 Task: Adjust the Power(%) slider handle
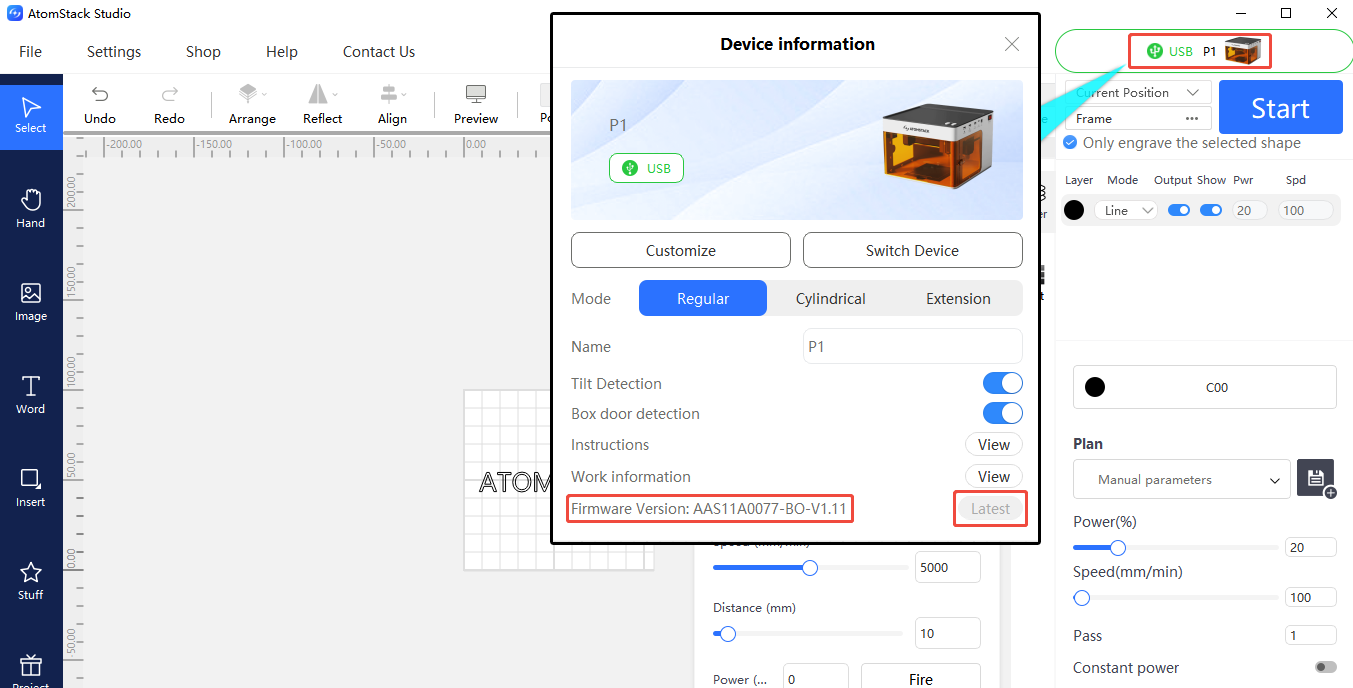click(1118, 547)
